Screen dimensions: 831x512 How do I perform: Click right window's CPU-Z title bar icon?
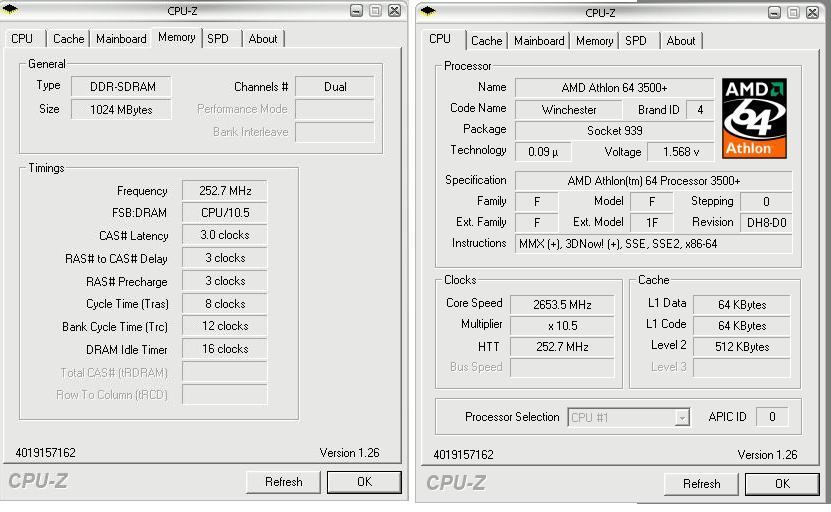[x=428, y=11]
